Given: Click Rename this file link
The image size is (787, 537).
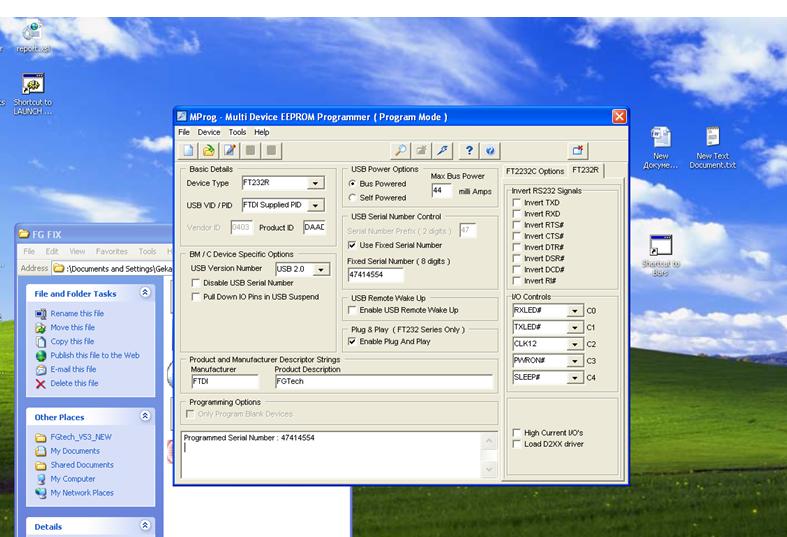Looking at the screenshot, I should coord(77,314).
